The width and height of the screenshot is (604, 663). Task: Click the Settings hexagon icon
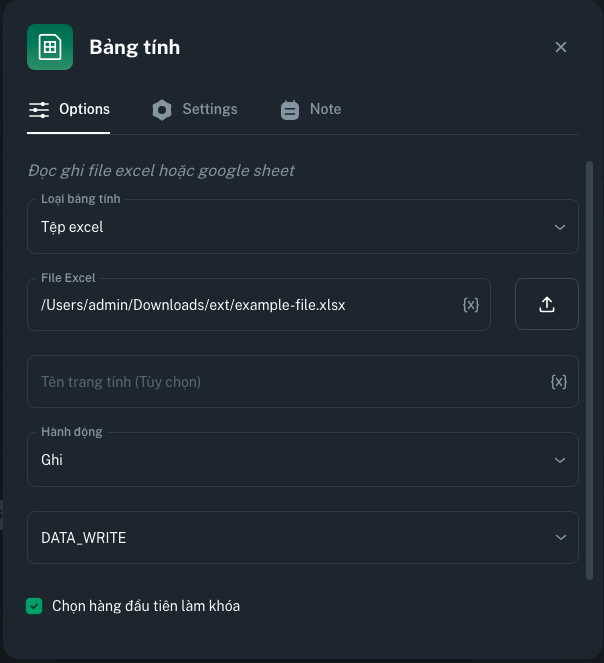(162, 110)
